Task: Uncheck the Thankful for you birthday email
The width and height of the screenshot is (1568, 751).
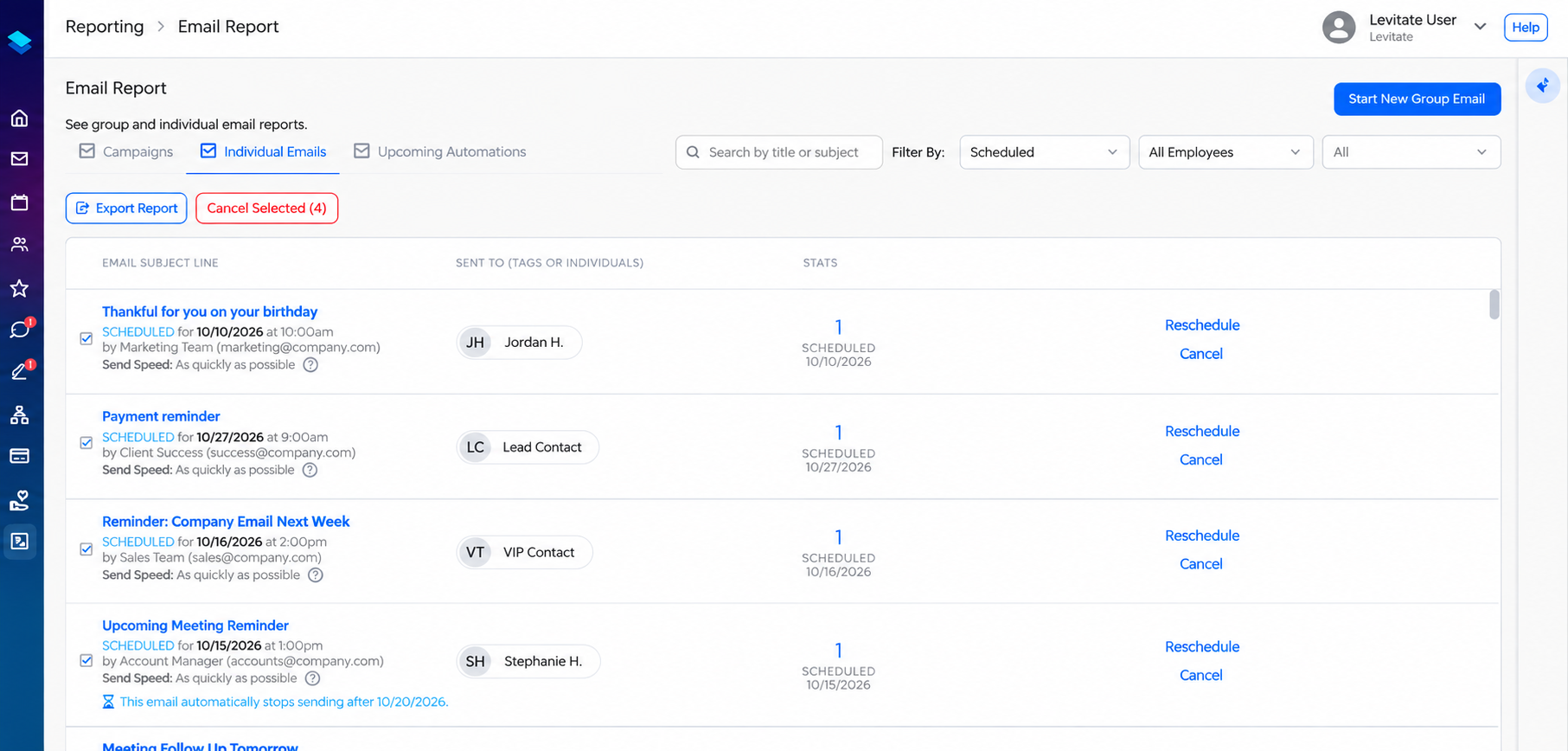Action: [86, 338]
